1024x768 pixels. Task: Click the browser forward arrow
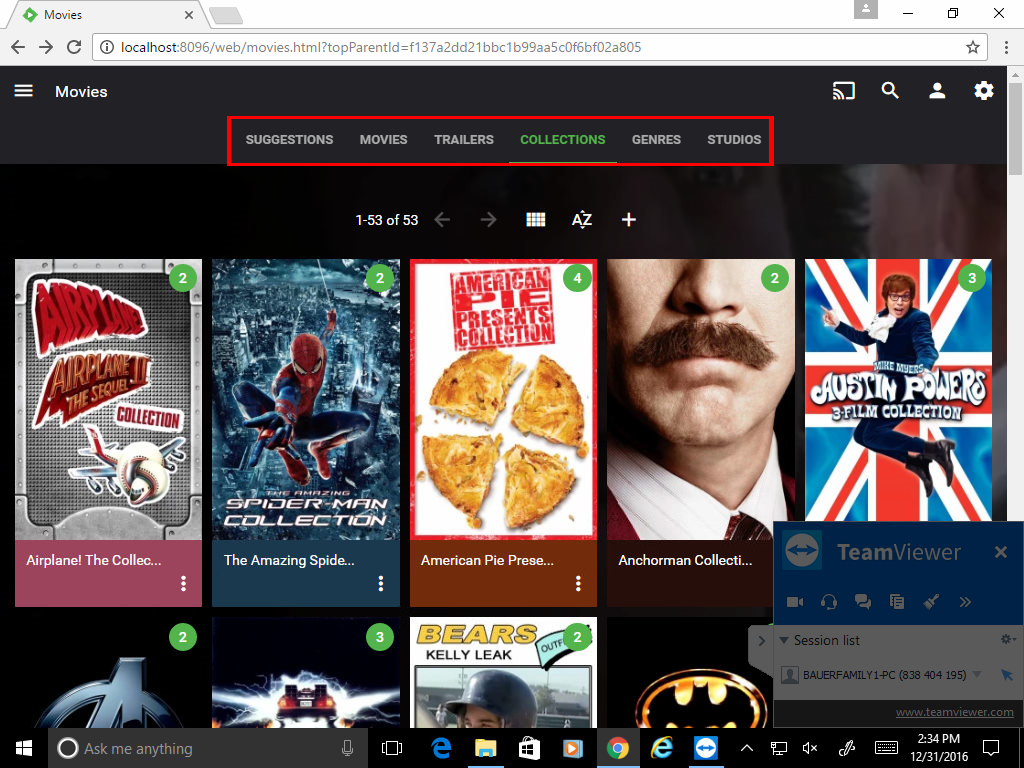pos(46,47)
